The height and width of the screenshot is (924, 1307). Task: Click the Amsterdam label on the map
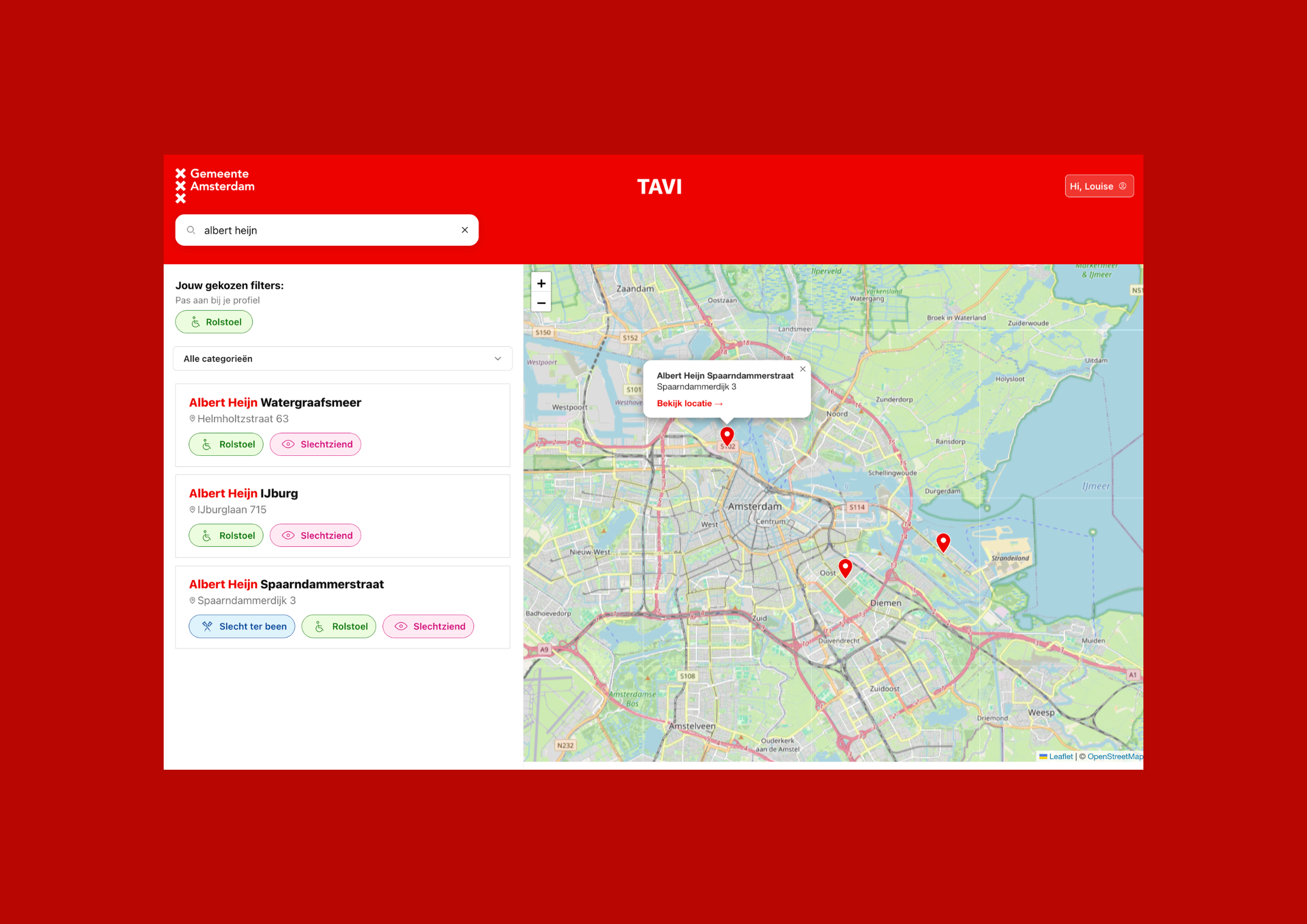755,506
